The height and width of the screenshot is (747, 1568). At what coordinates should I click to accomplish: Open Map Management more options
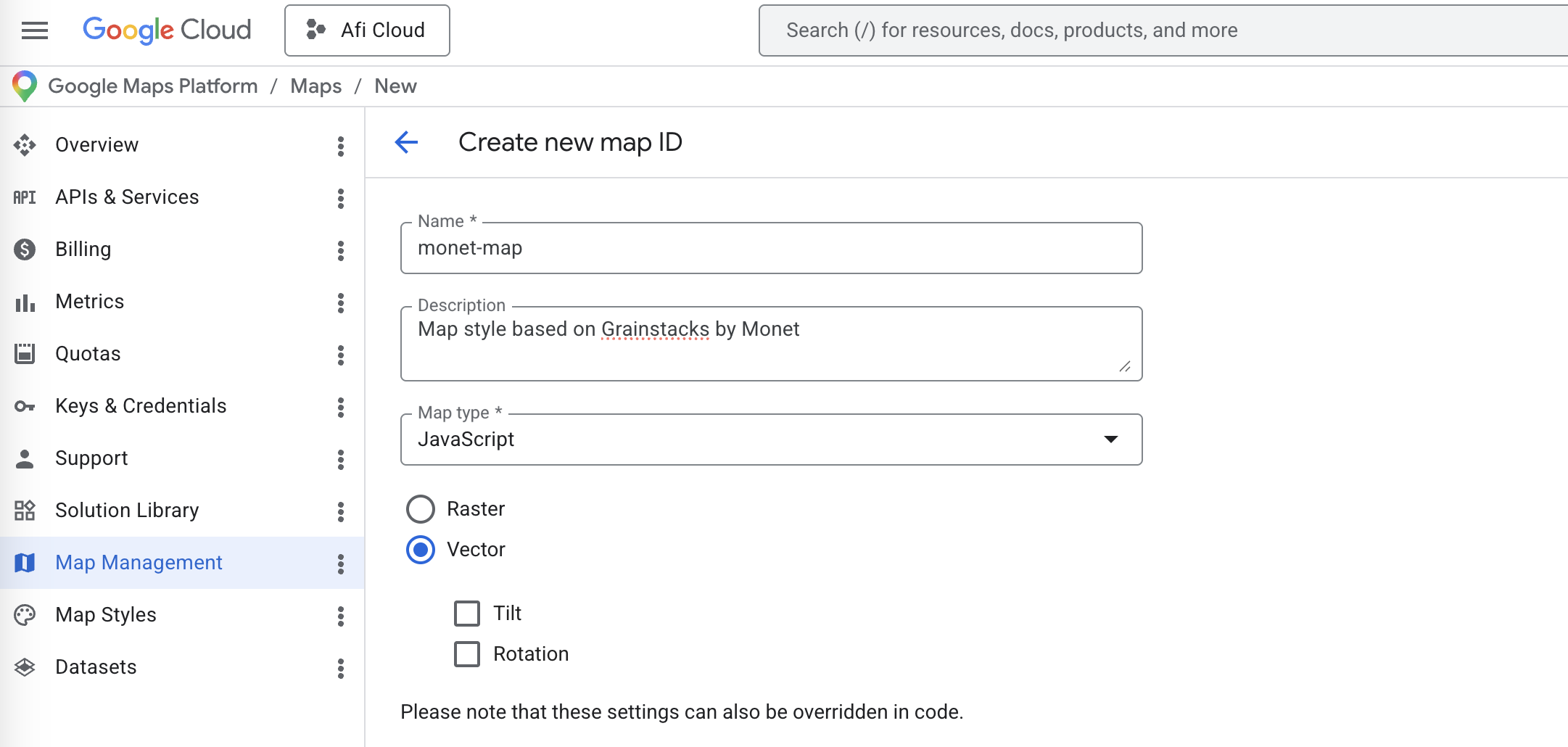(x=340, y=564)
